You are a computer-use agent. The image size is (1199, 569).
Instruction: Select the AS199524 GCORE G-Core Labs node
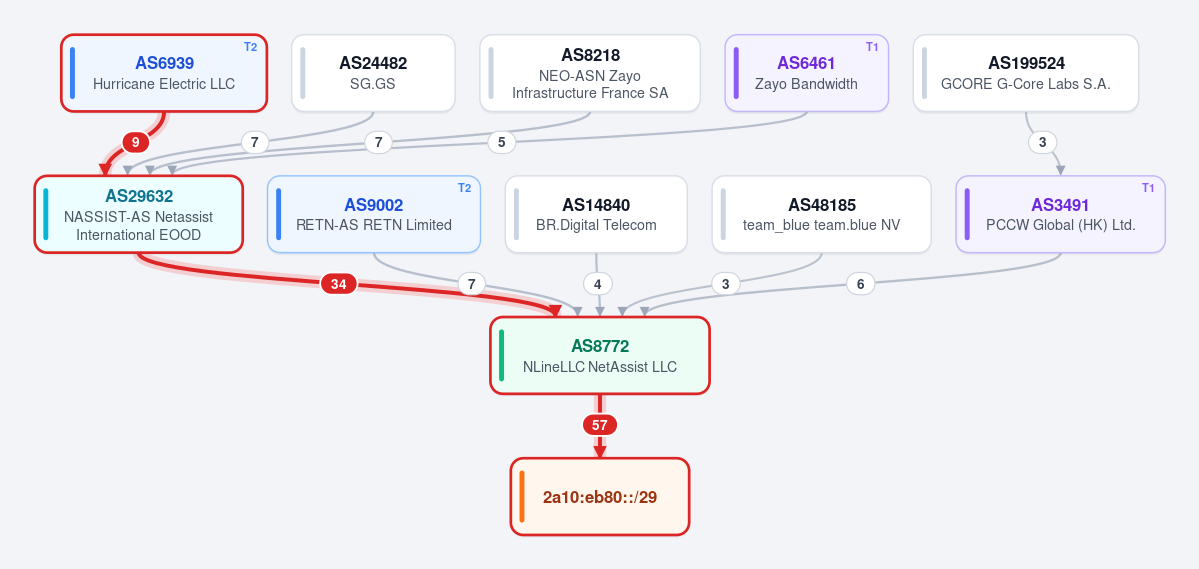coord(1025,73)
